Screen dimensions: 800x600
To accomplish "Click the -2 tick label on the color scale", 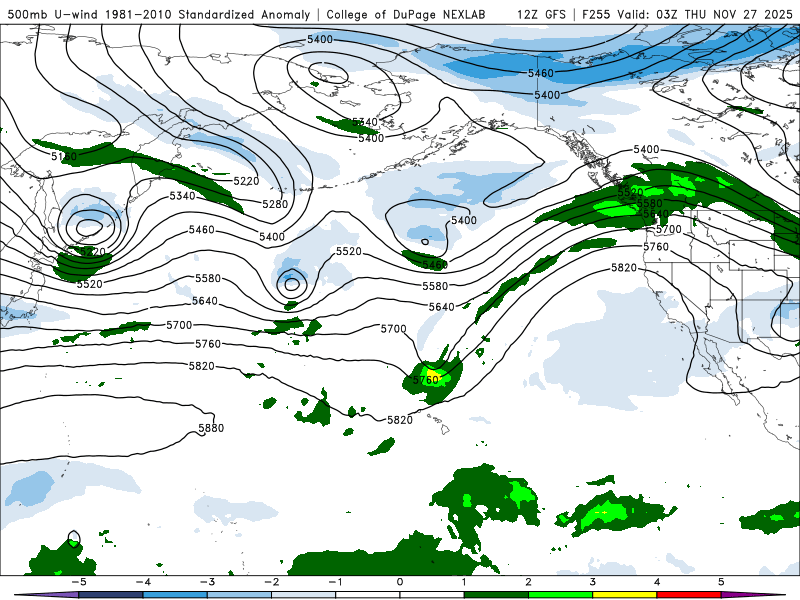I will [x=271, y=582].
